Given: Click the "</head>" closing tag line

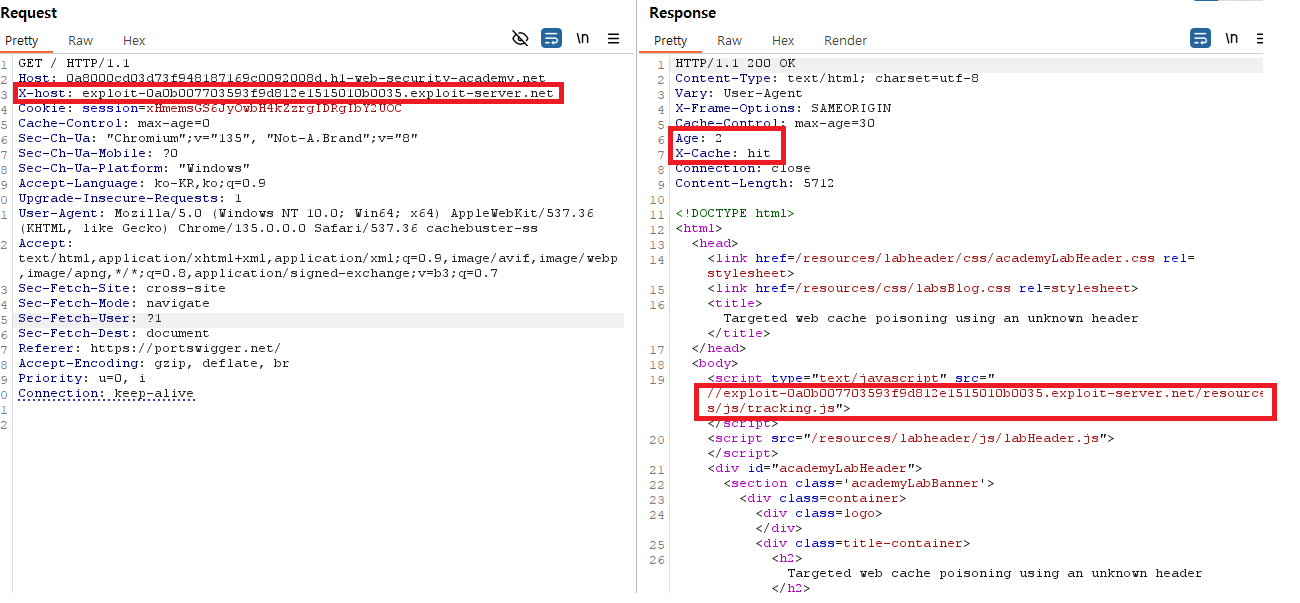Looking at the screenshot, I should (x=719, y=348).
